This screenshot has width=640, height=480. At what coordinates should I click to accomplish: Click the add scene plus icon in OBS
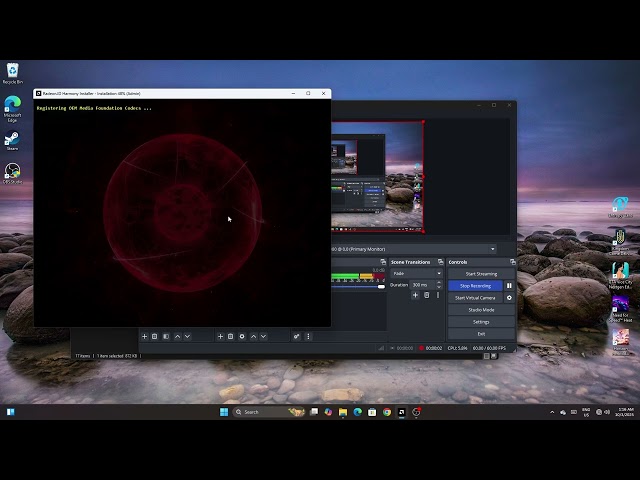coord(144,336)
